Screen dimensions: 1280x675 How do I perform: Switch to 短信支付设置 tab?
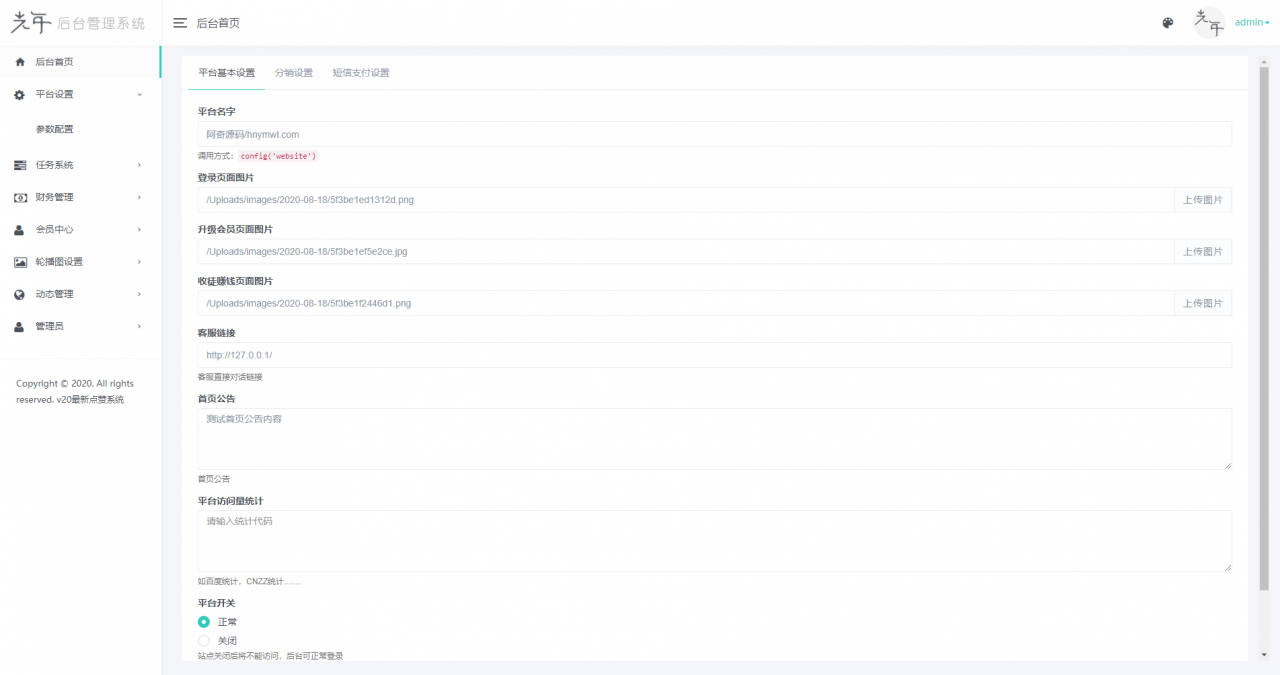(361, 73)
